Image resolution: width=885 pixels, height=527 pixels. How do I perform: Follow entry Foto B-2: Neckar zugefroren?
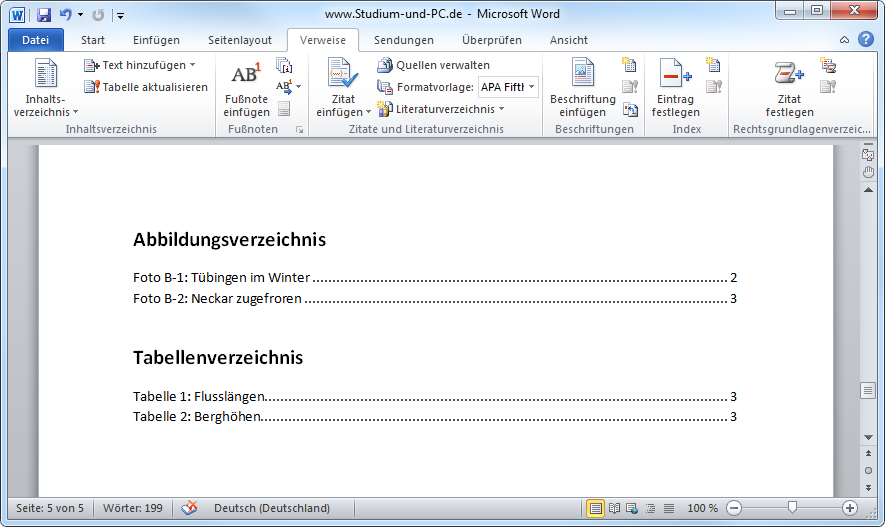coord(435,298)
